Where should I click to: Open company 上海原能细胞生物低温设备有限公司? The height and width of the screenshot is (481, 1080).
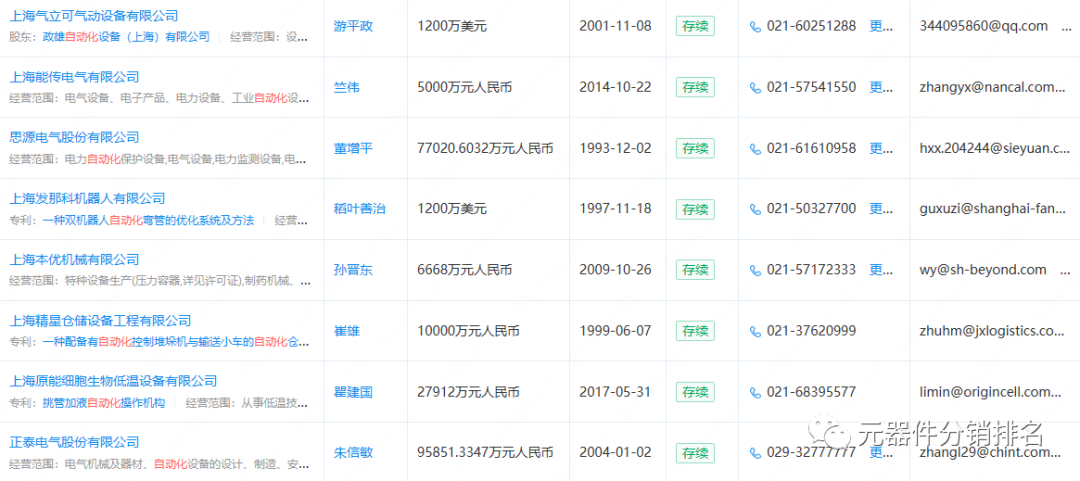[x=114, y=381]
